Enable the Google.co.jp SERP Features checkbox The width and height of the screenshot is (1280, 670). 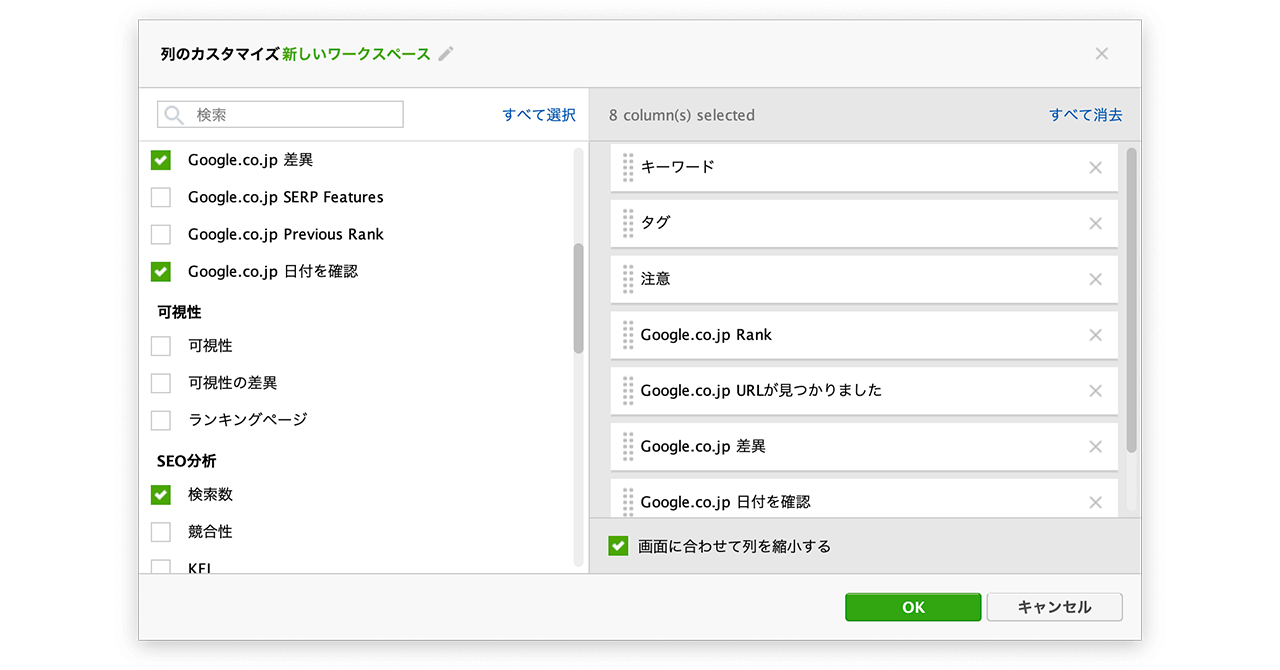click(161, 197)
